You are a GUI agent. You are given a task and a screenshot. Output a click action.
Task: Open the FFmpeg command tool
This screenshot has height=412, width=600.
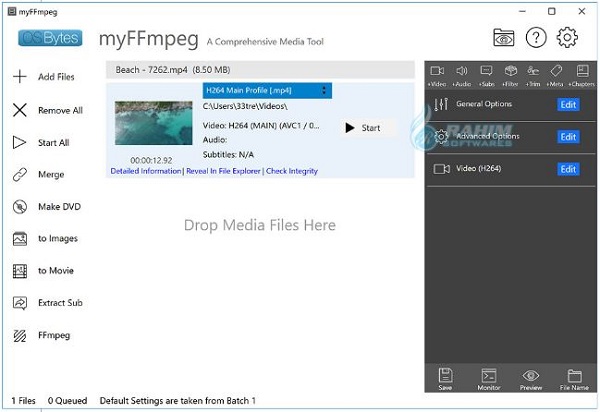tap(41, 335)
